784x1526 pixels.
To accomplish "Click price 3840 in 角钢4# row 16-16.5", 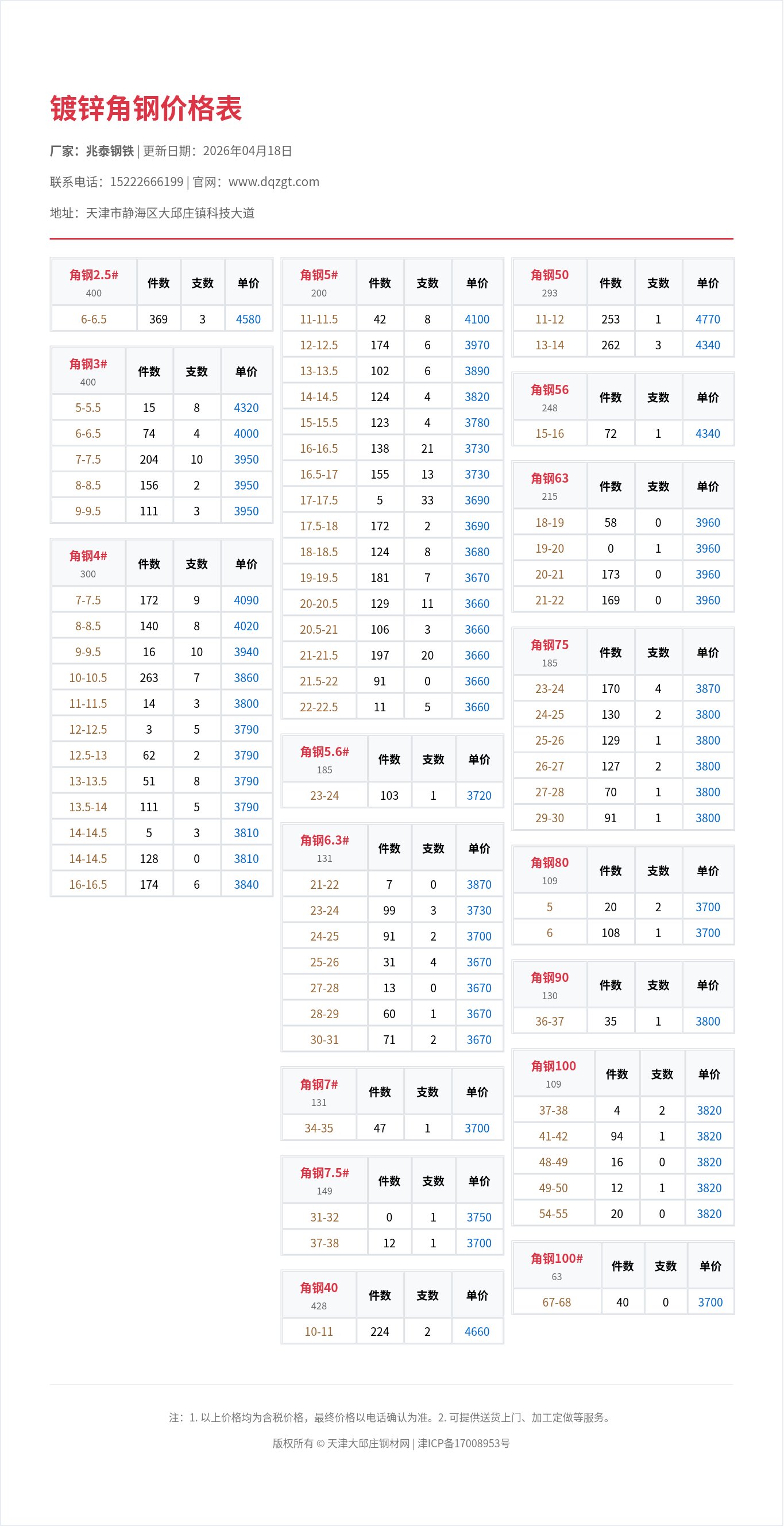I will tap(246, 884).
